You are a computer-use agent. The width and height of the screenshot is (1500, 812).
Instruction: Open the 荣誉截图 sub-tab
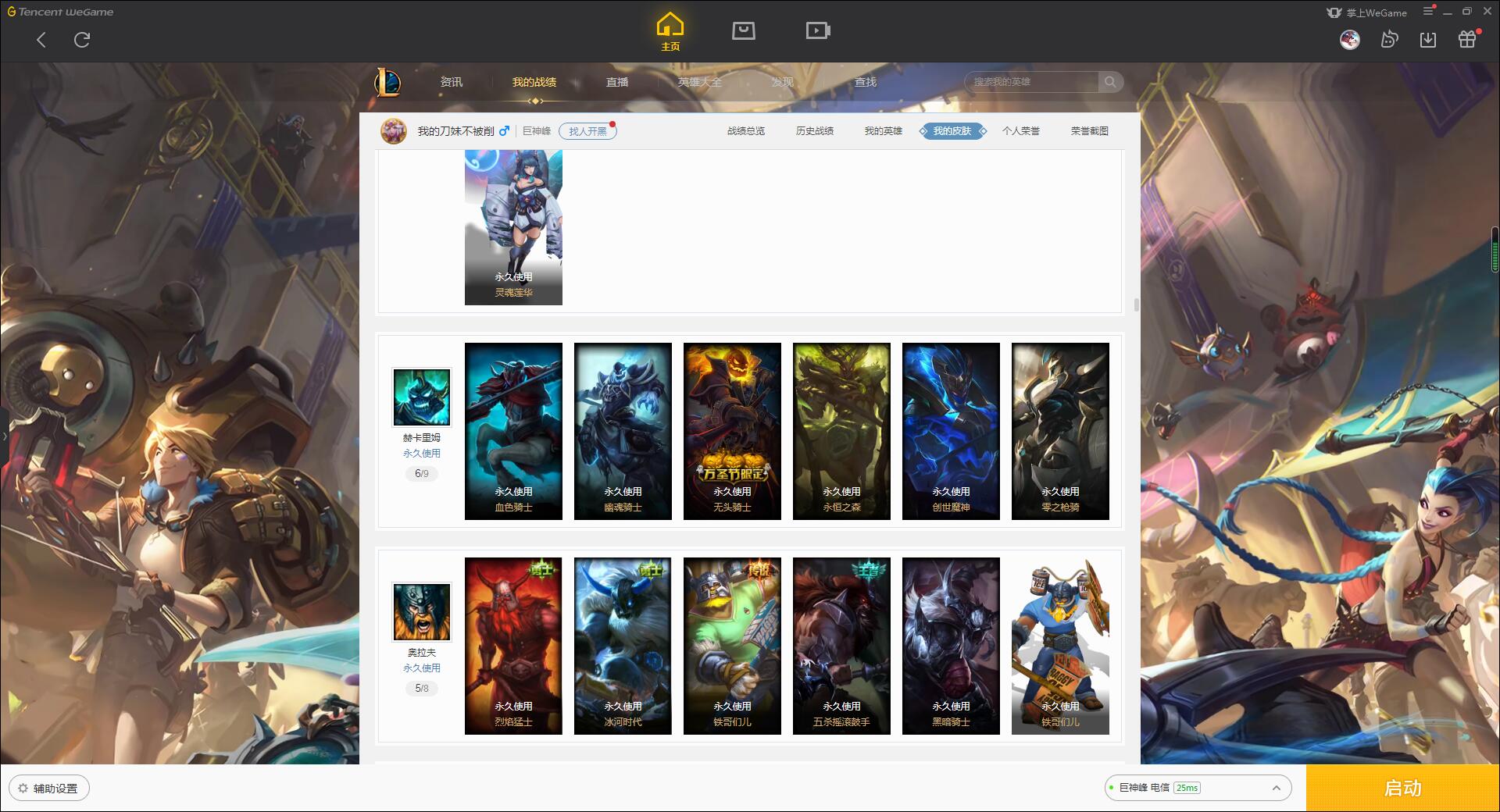click(1090, 131)
